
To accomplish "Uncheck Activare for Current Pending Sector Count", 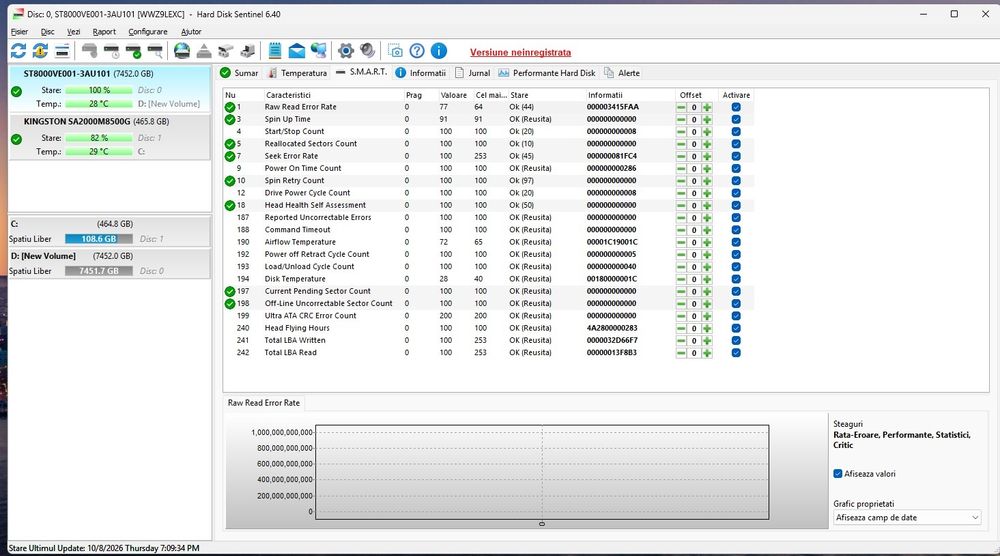I will click(736, 291).
